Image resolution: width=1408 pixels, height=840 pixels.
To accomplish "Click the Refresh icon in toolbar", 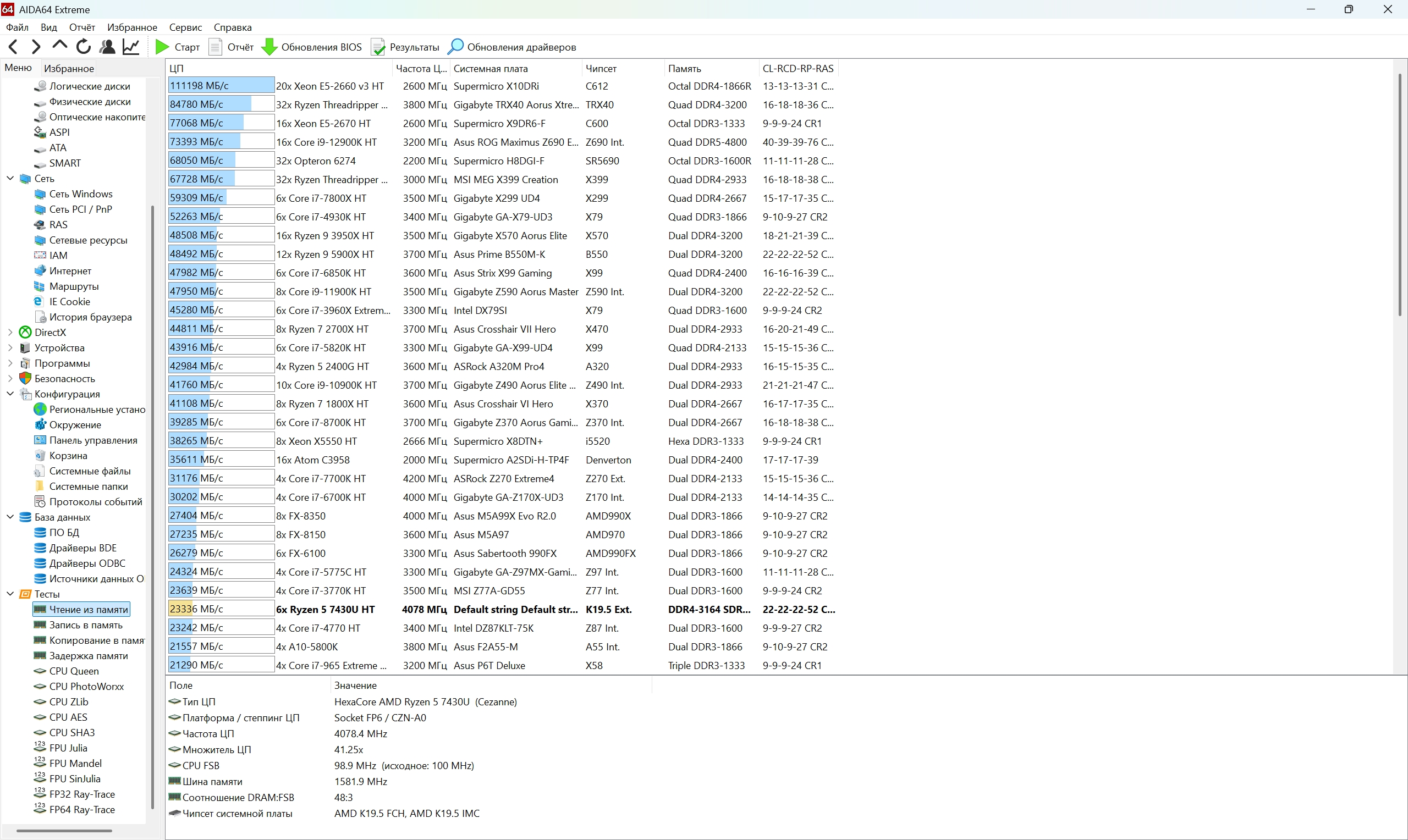I will click(83, 47).
